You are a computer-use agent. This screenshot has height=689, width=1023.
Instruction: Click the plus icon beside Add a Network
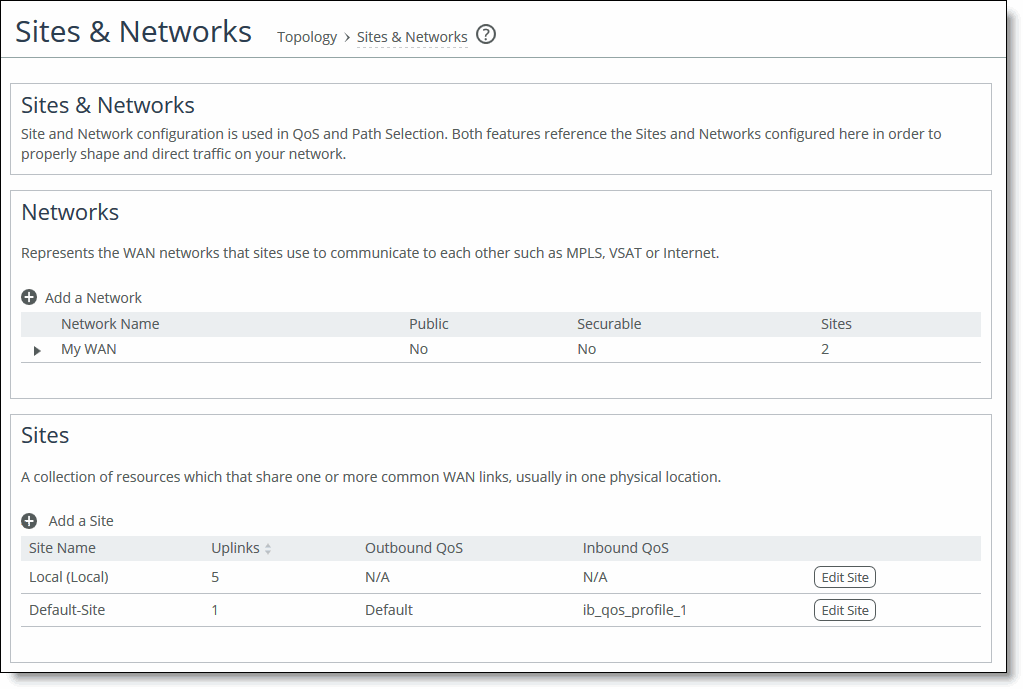[29, 297]
